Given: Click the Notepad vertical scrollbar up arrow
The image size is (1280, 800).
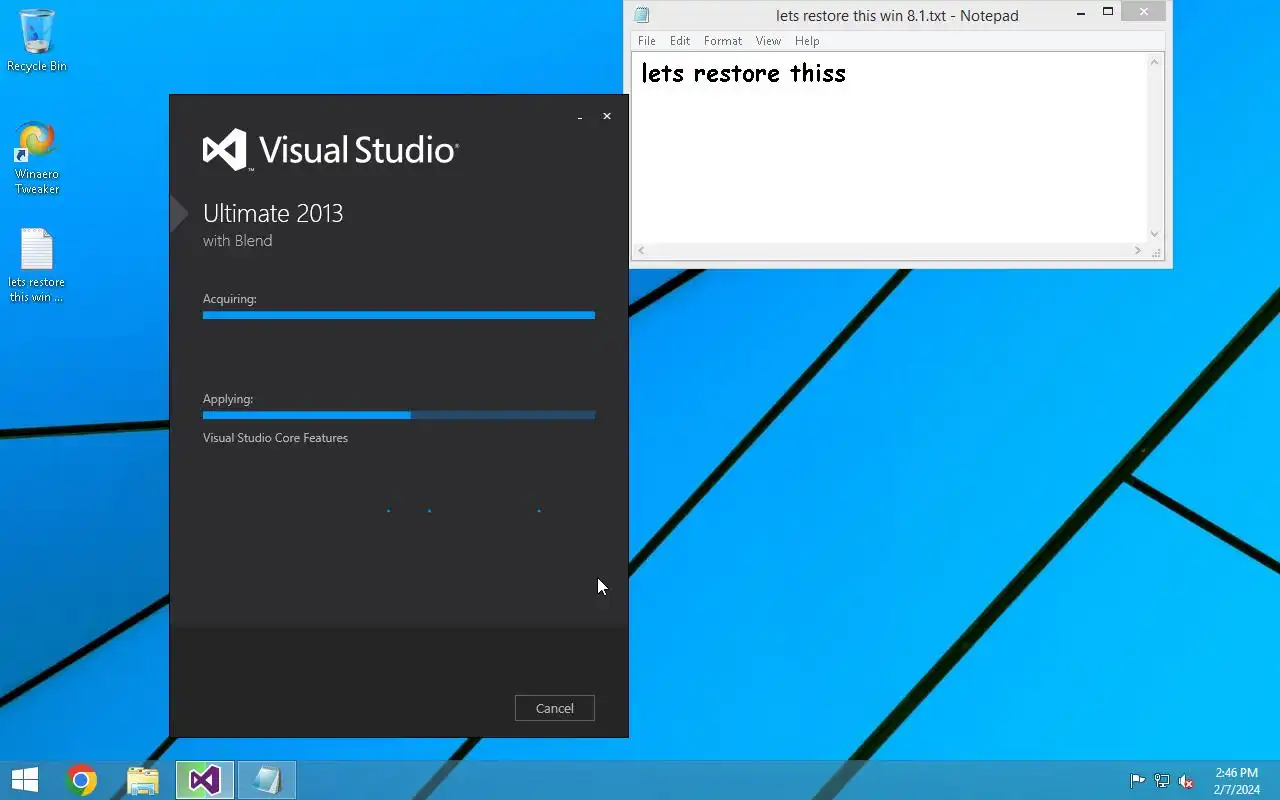Looking at the screenshot, I should click(x=1155, y=62).
